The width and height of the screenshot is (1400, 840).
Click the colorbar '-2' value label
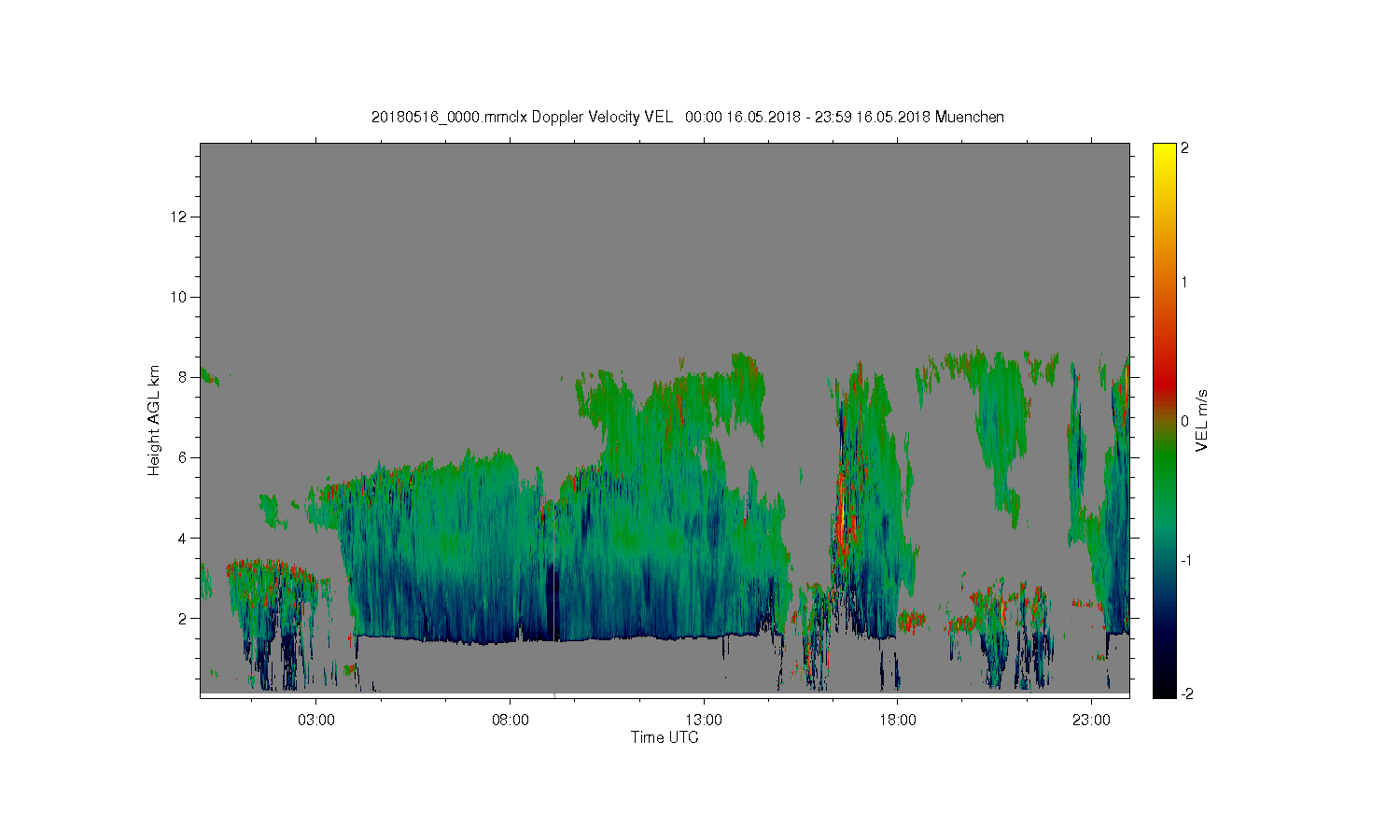coord(1186,693)
